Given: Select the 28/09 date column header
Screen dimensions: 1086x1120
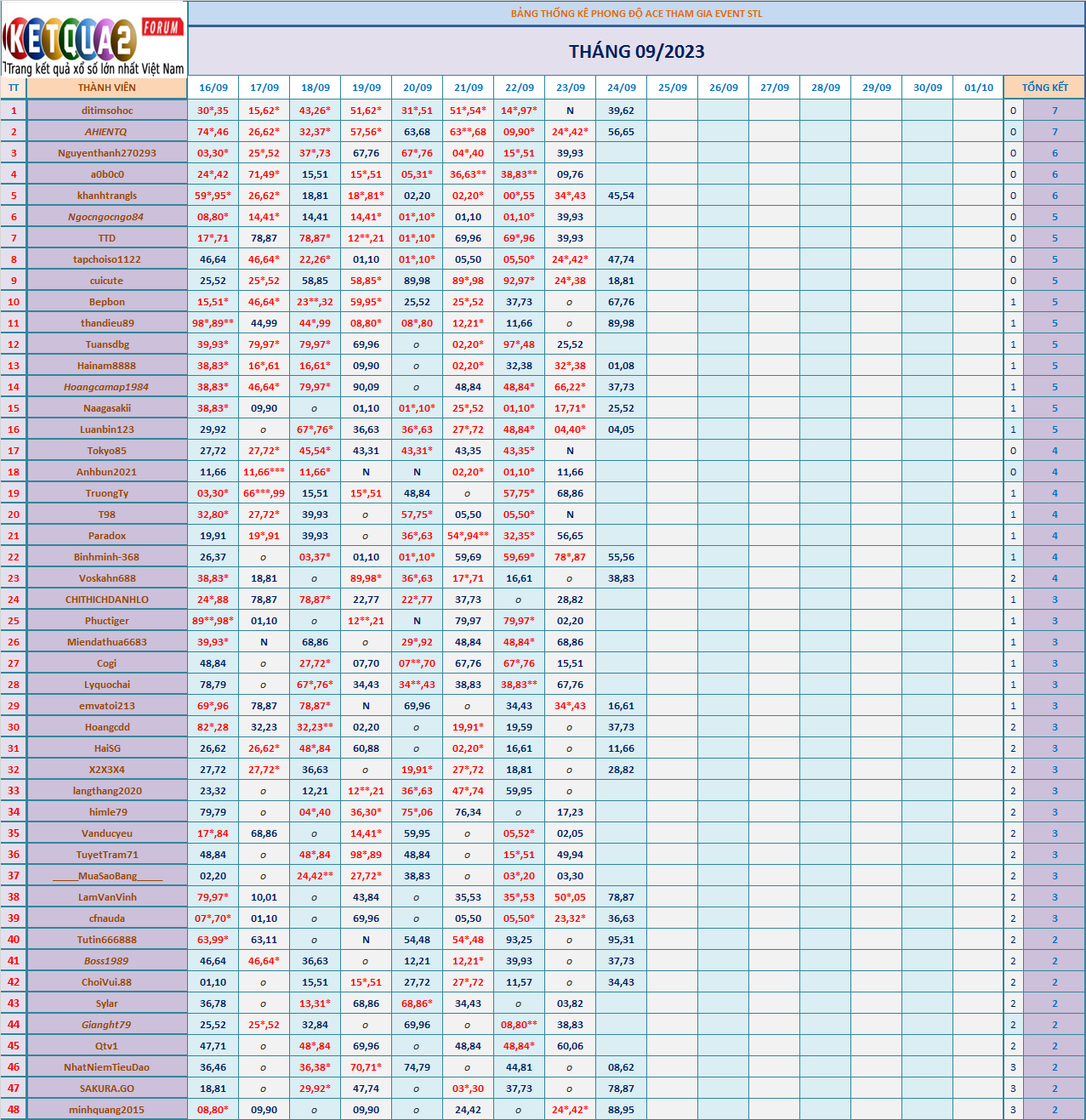Looking at the screenshot, I should (x=826, y=88).
